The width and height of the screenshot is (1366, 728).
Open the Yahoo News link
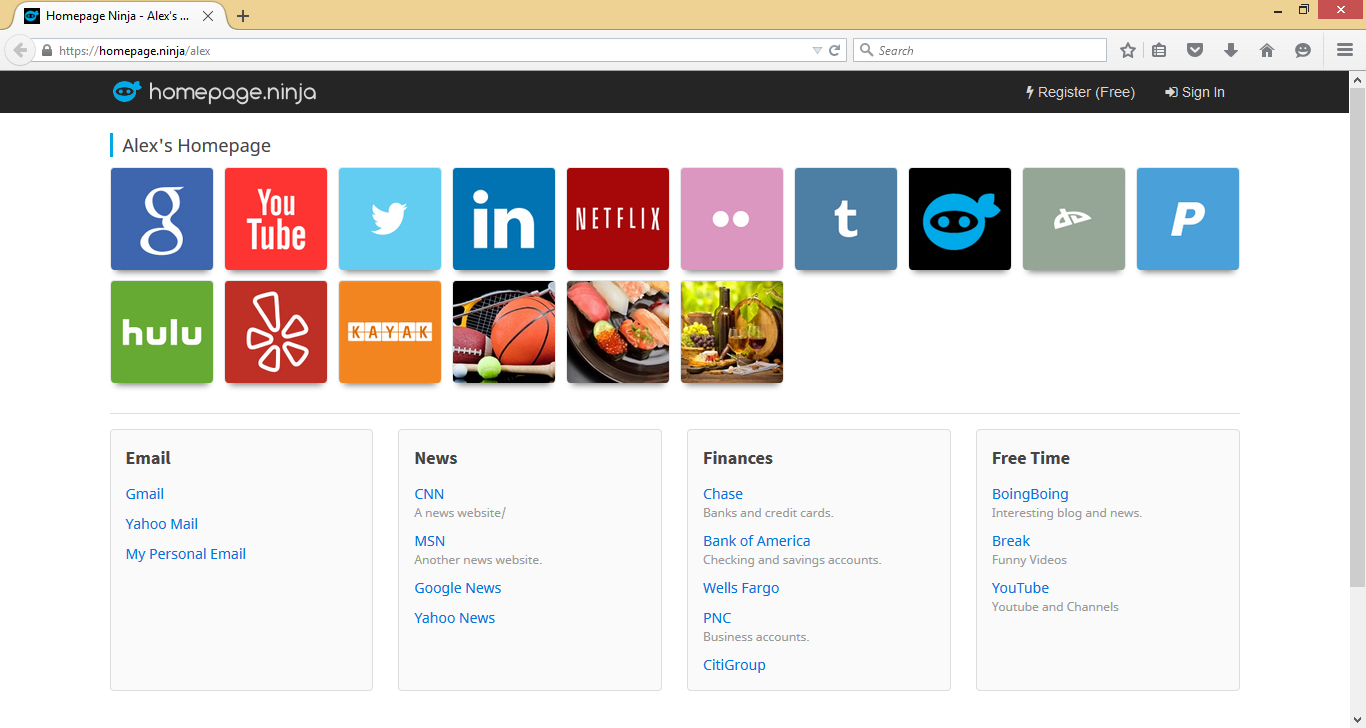455,618
